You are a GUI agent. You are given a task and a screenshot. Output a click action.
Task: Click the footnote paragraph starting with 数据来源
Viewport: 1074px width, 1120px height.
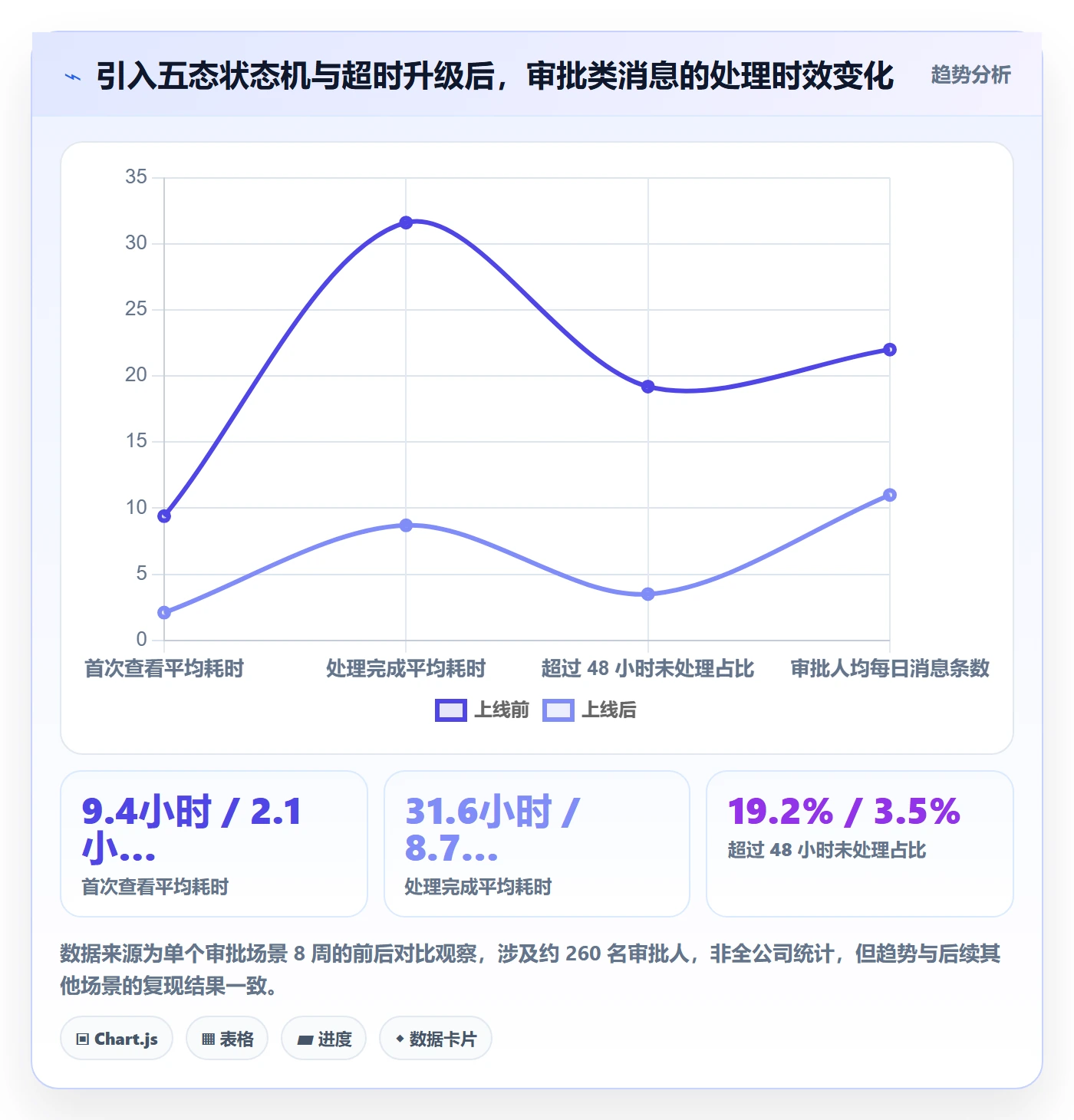[530, 970]
